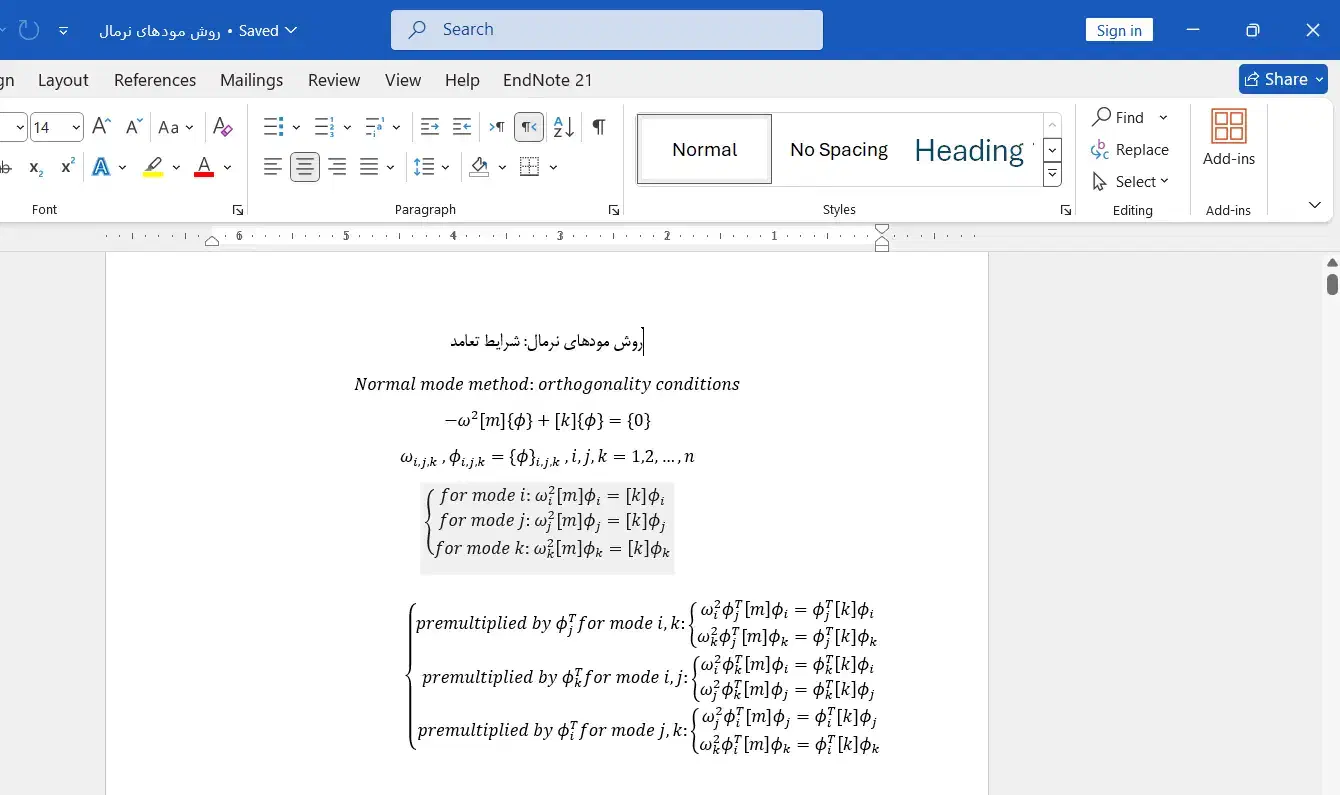Enable left-to-right text direction
1340x795 pixels.
click(496, 127)
